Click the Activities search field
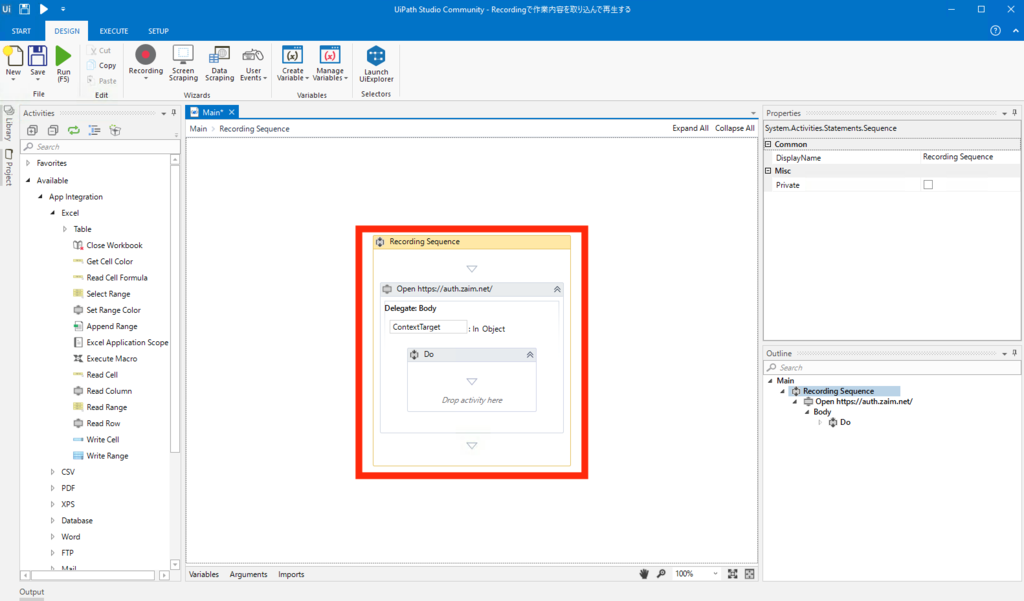Viewport: 1024px width, 601px height. click(100, 147)
